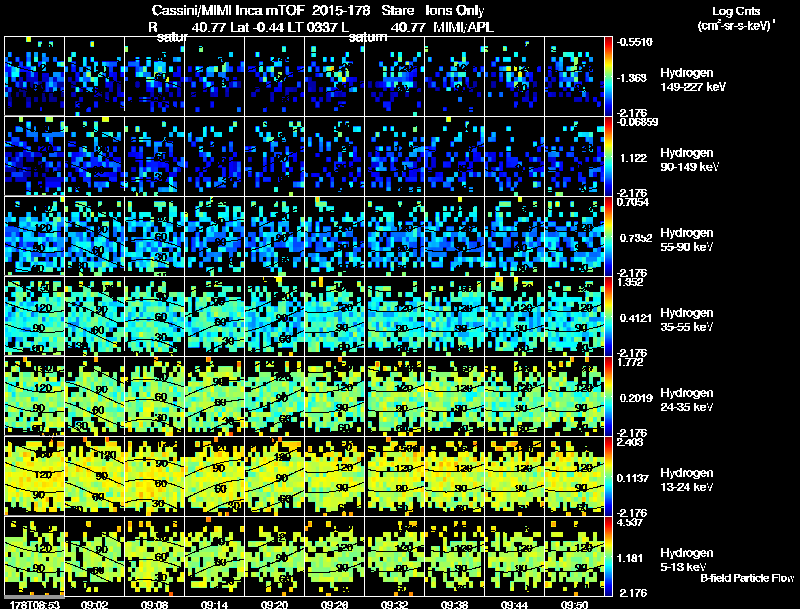Click the 09:20 time label
Image resolution: width=800 pixels, height=609 pixels.
274,604
